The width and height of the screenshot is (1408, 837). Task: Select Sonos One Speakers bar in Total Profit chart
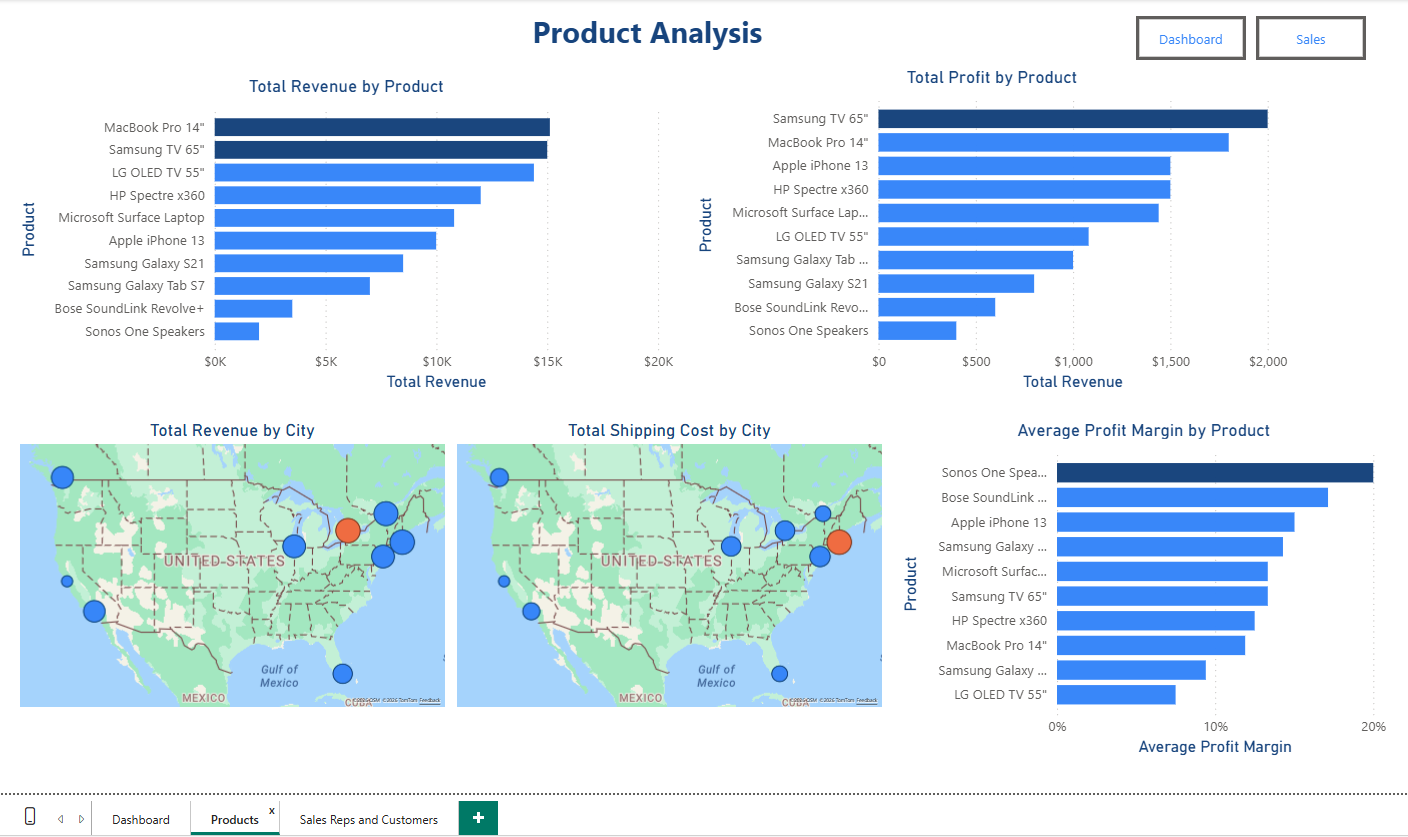pos(917,330)
